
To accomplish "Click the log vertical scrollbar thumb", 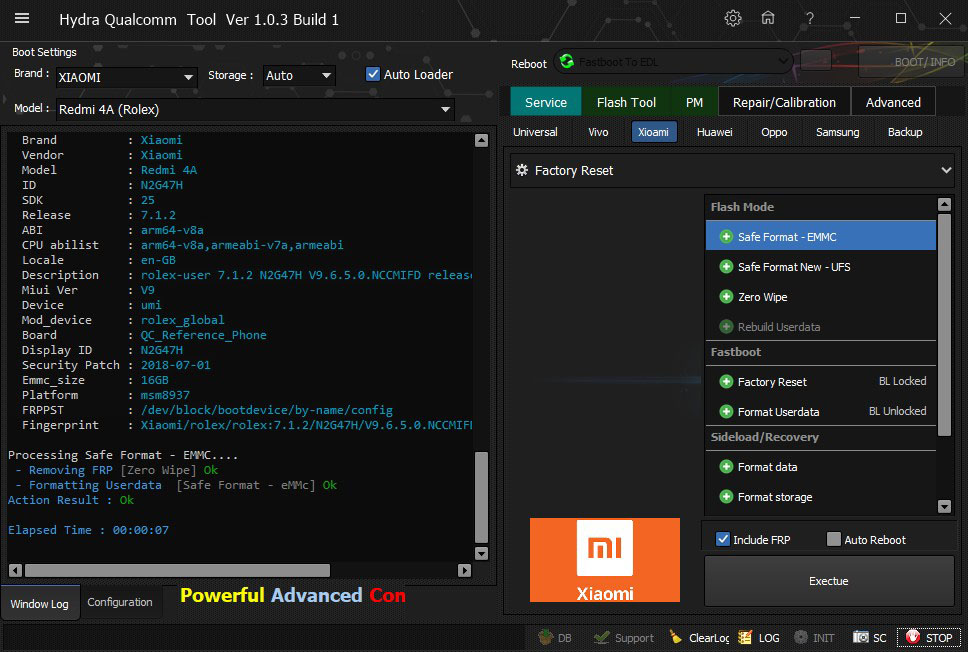I will tap(482, 498).
